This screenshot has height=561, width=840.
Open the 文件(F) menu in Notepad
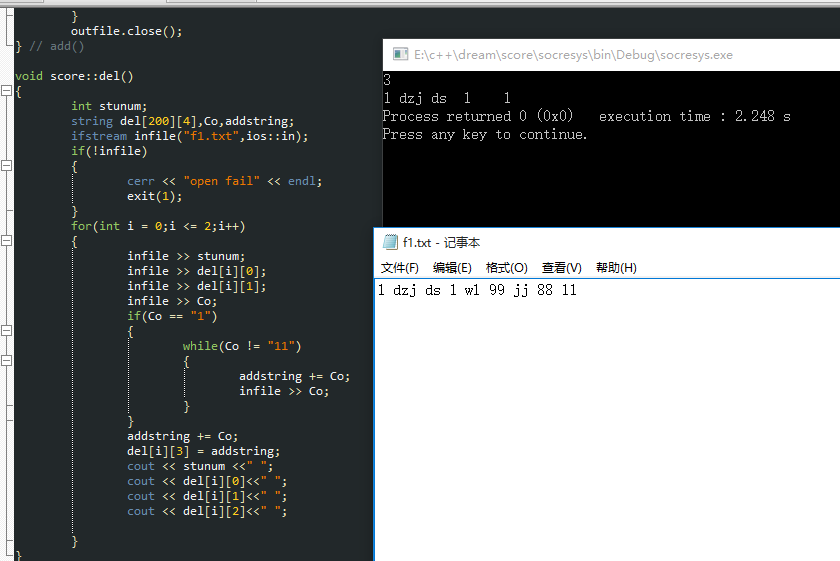tap(399, 267)
